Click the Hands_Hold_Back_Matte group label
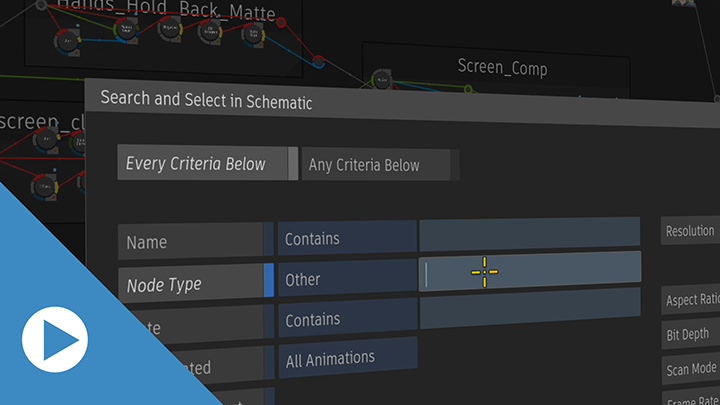Screen dimensions: 720x405 166,9
